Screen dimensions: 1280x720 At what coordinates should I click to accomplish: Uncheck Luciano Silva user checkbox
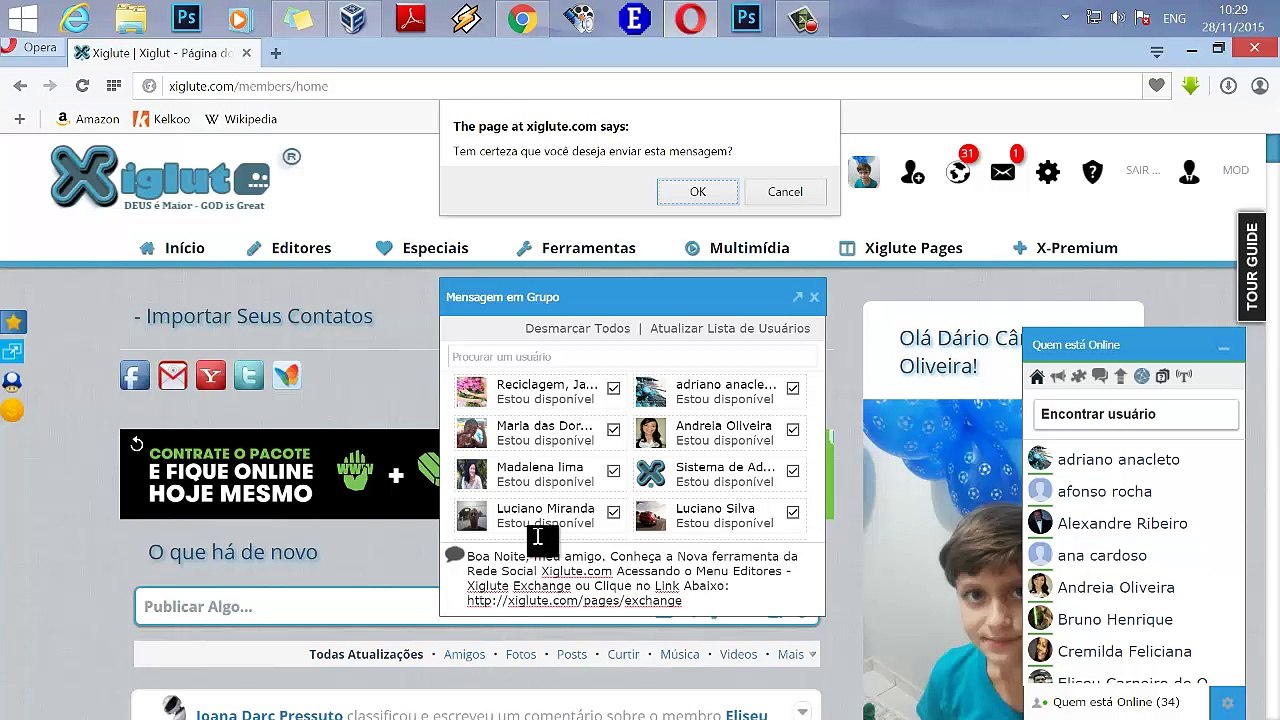[792, 511]
